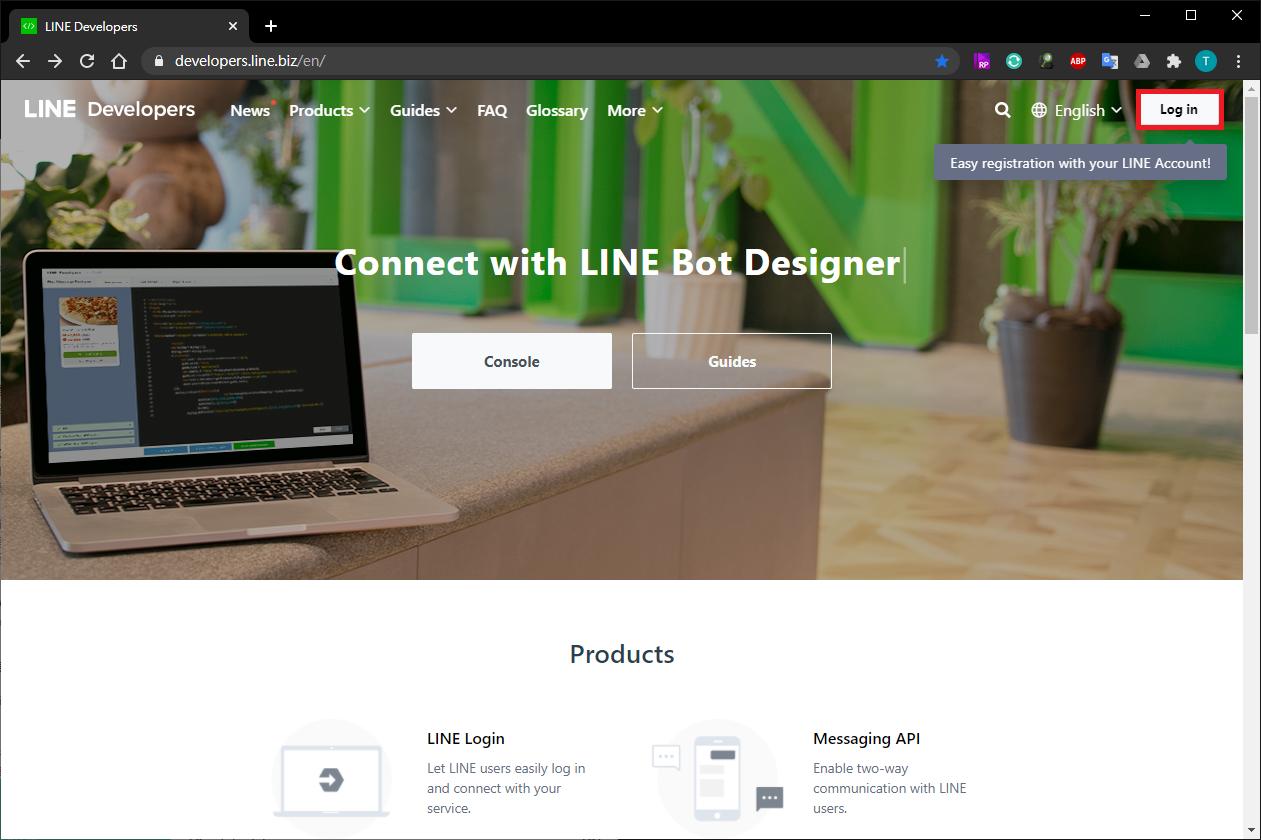Open a new browser tab
The height and width of the screenshot is (840, 1261).
click(271, 26)
